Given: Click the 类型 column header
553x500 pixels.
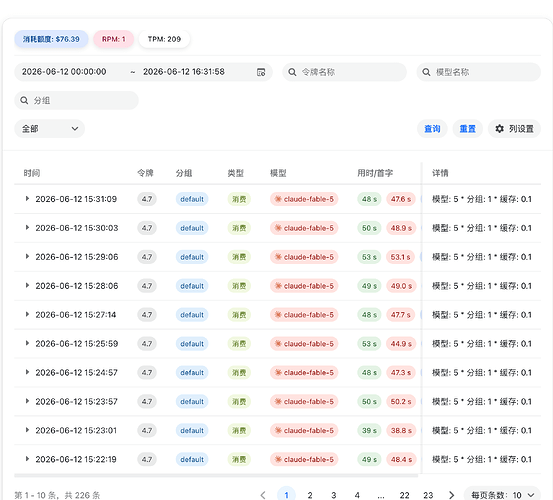Looking at the screenshot, I should pos(236,173).
